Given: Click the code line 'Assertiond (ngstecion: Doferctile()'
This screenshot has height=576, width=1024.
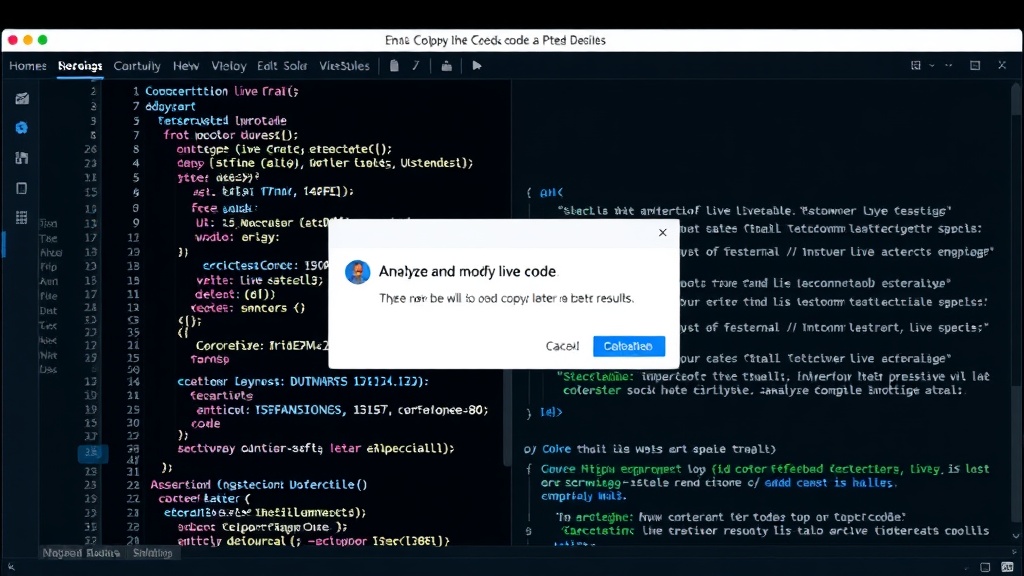Looking at the screenshot, I should click(259, 485).
